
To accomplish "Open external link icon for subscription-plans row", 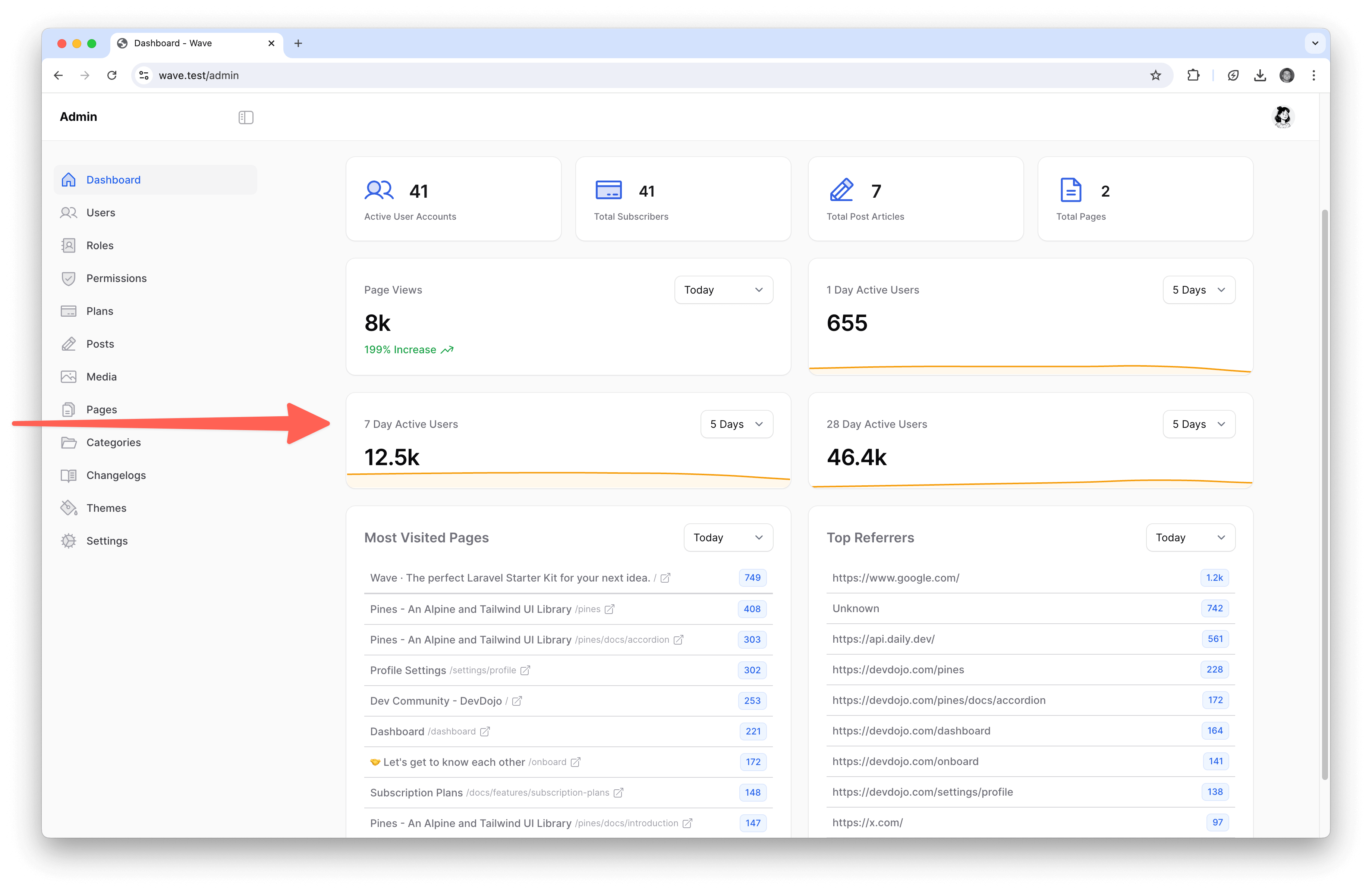I will [x=619, y=793].
